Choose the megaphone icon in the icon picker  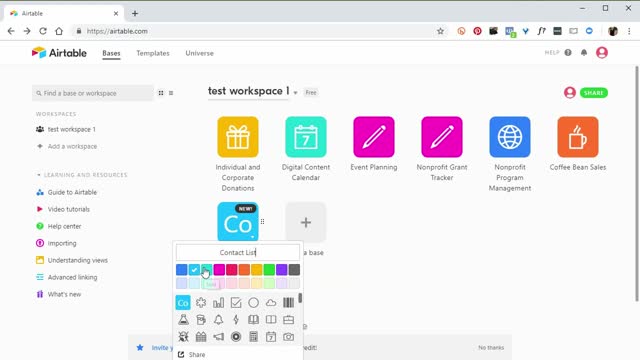click(218, 337)
